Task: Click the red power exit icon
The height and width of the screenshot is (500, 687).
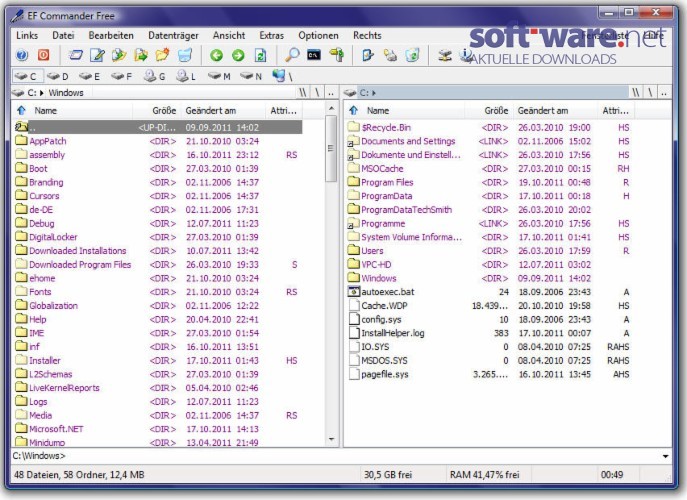Action: (43, 55)
